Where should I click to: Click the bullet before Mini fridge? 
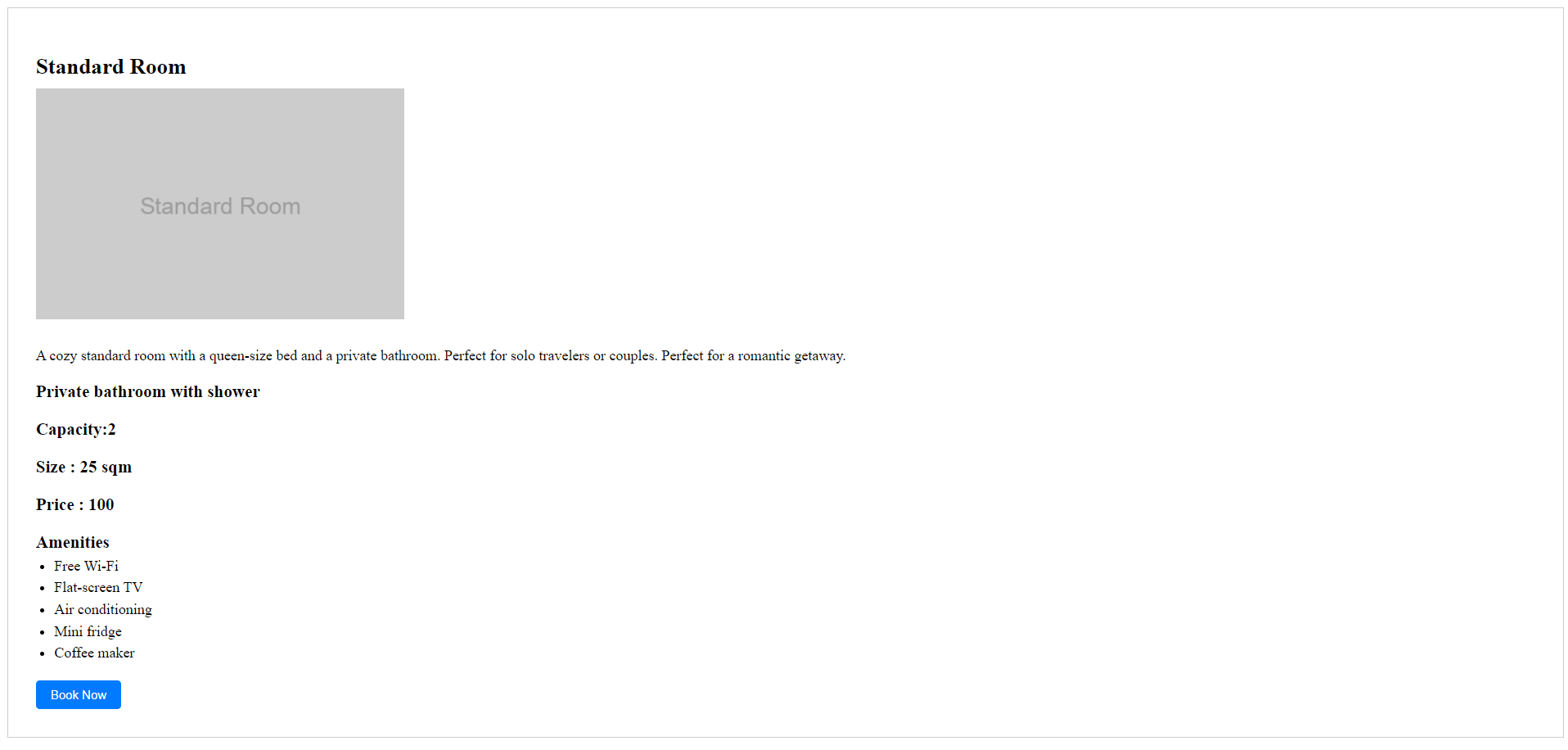click(42, 632)
